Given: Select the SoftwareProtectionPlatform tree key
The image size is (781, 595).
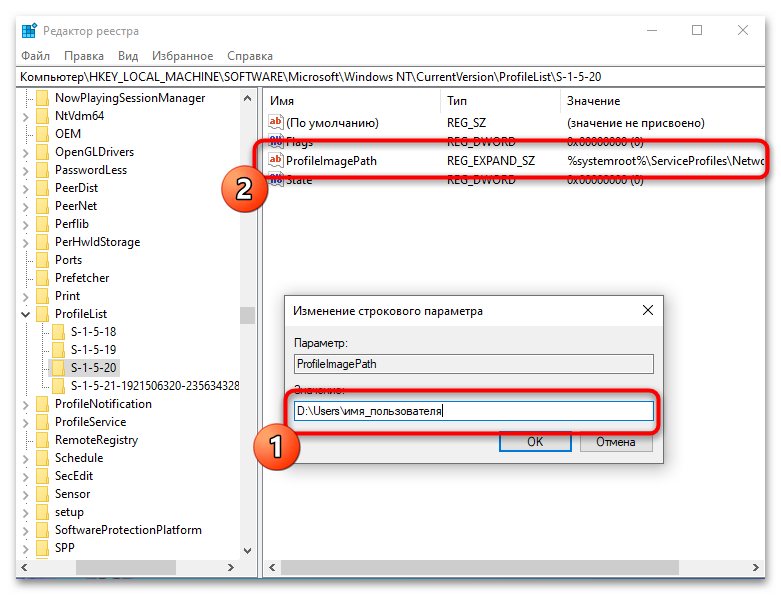Looking at the screenshot, I should tap(128, 530).
